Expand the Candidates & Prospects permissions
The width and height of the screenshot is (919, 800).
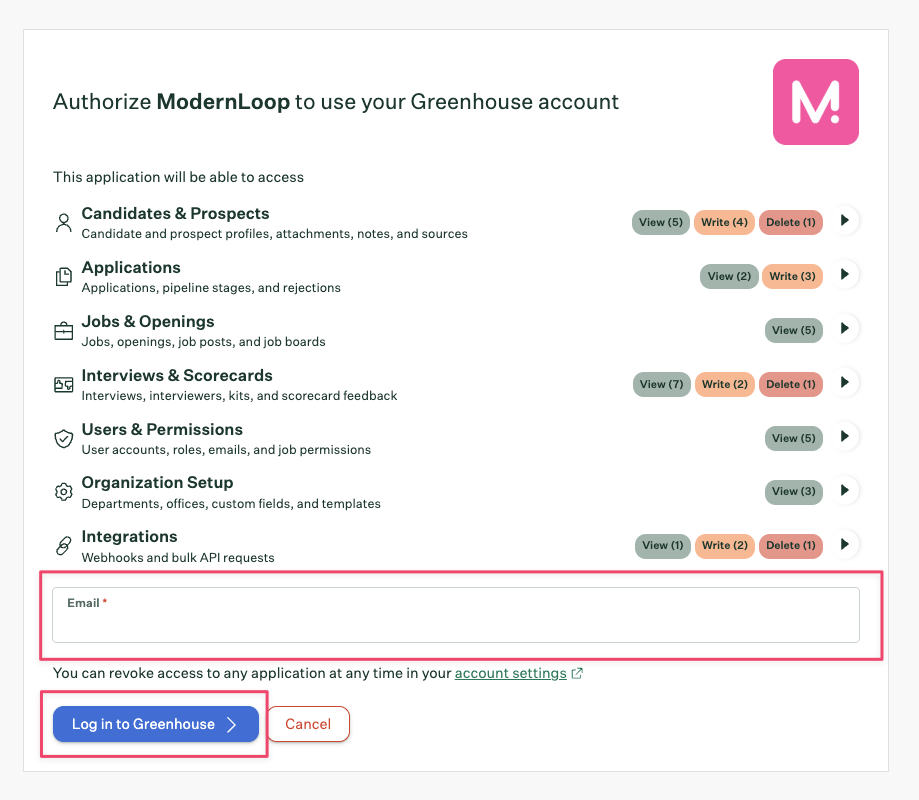[x=845, y=220]
